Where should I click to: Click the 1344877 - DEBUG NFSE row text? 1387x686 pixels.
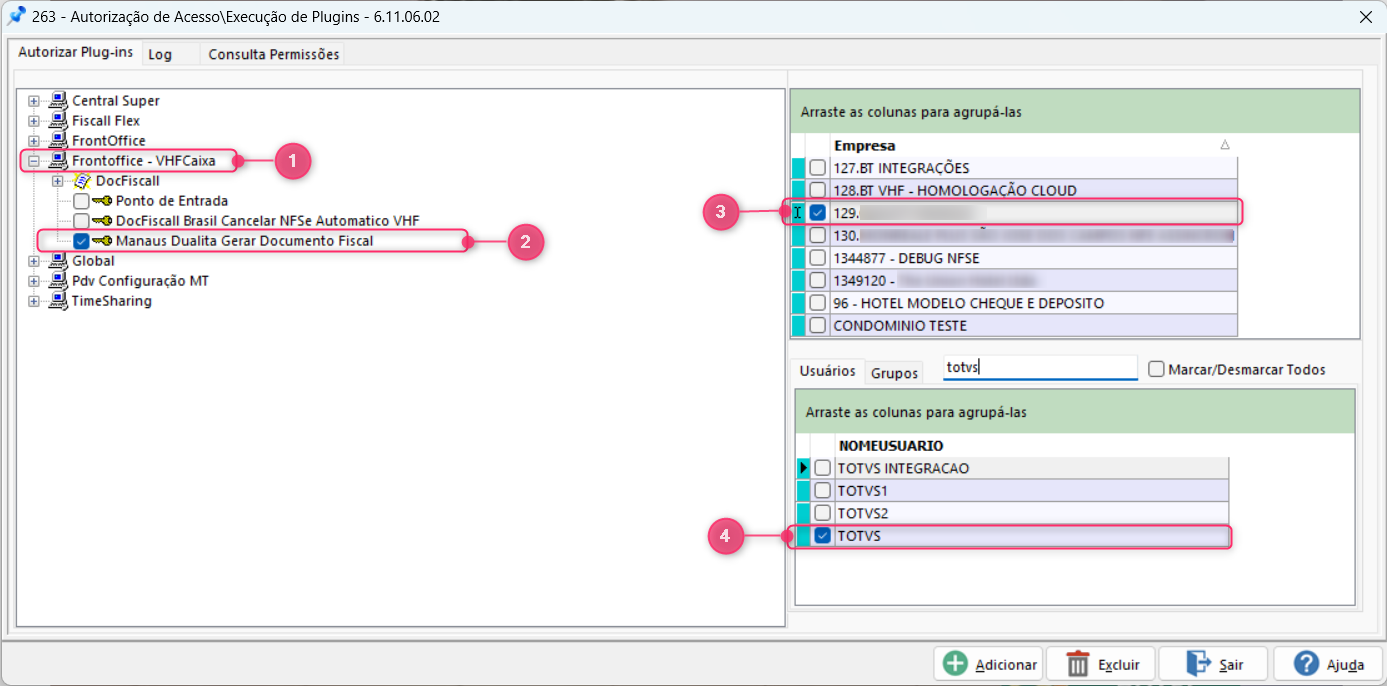click(905, 258)
